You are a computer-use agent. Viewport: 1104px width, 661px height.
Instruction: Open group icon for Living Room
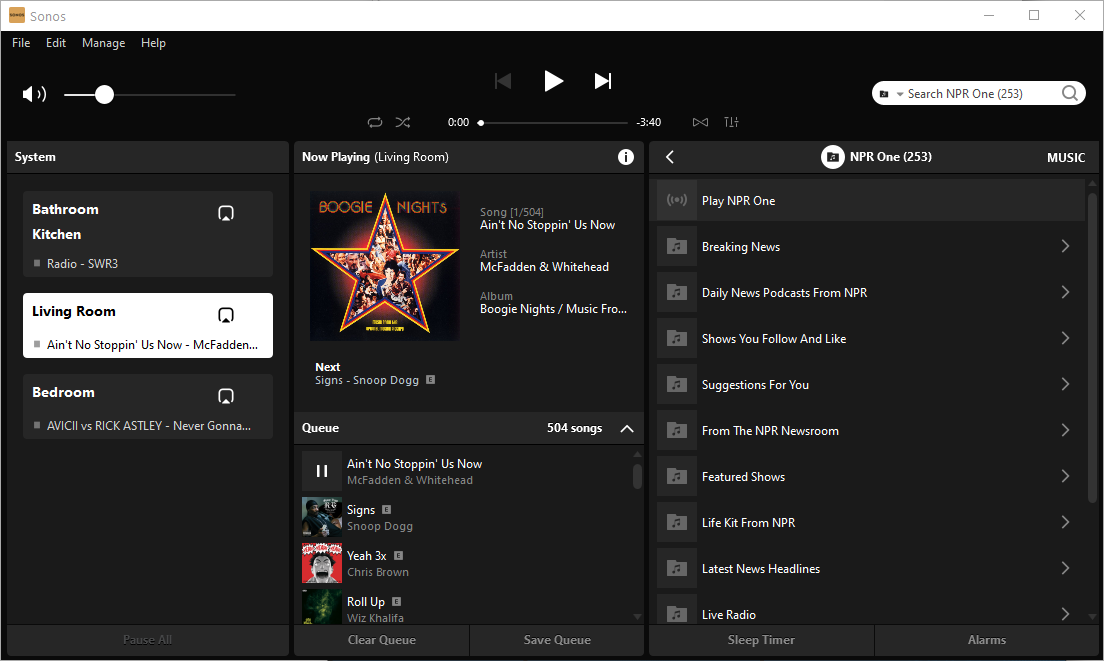pyautogui.click(x=225, y=315)
